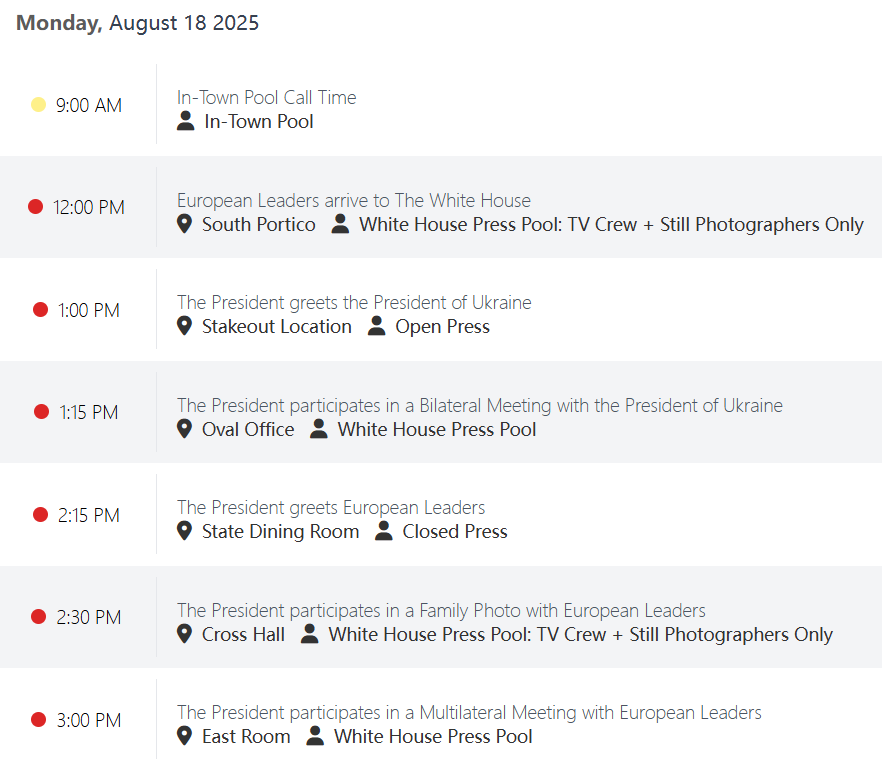Open the Bilateral Meeting with President of Ukraine
Screen dimensions: 882x767
(x=479, y=405)
